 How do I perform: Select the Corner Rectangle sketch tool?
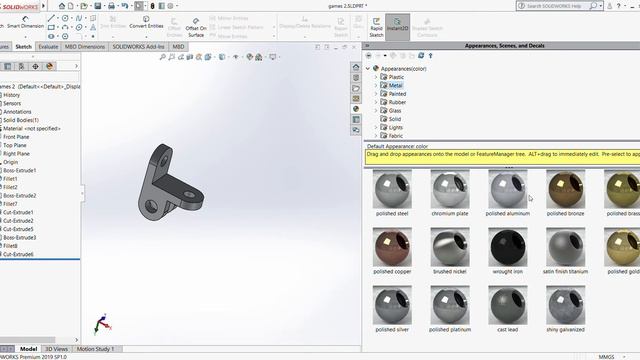tap(51, 27)
